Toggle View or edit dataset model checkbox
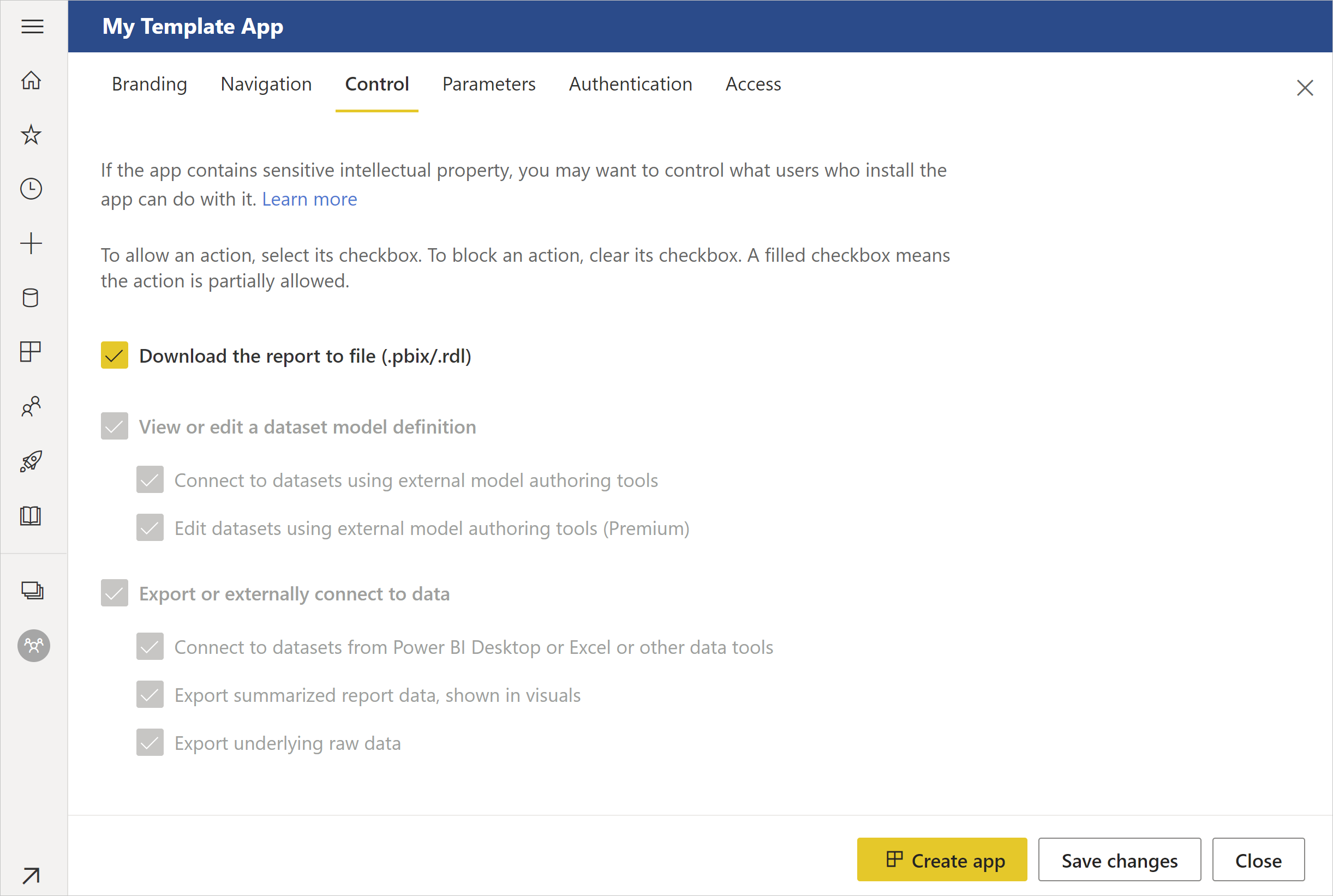The image size is (1333, 896). coord(114,426)
